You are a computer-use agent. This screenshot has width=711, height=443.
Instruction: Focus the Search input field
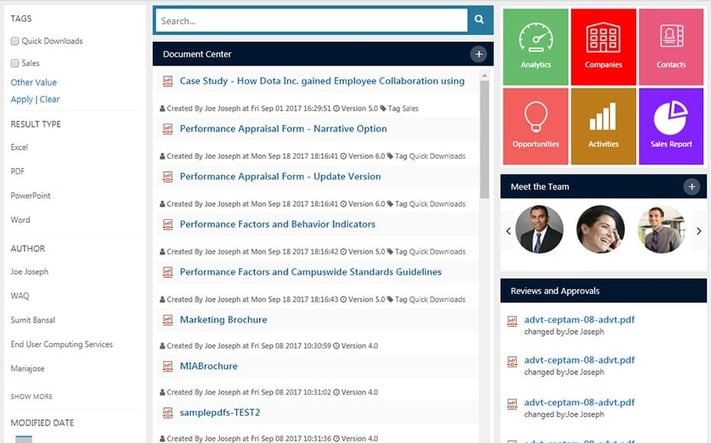pyautogui.click(x=312, y=21)
